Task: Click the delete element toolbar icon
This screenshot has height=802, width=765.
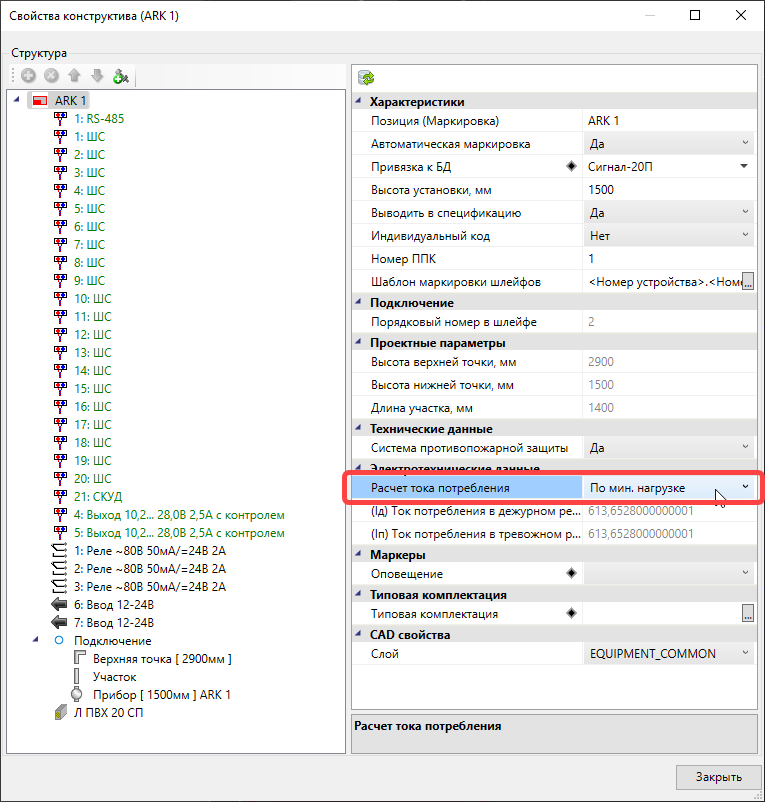Action: (x=51, y=76)
